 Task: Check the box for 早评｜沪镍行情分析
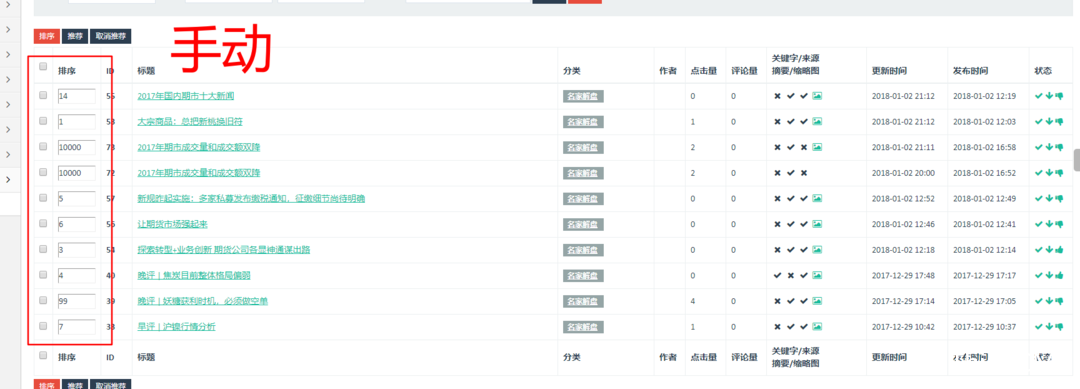[43, 326]
